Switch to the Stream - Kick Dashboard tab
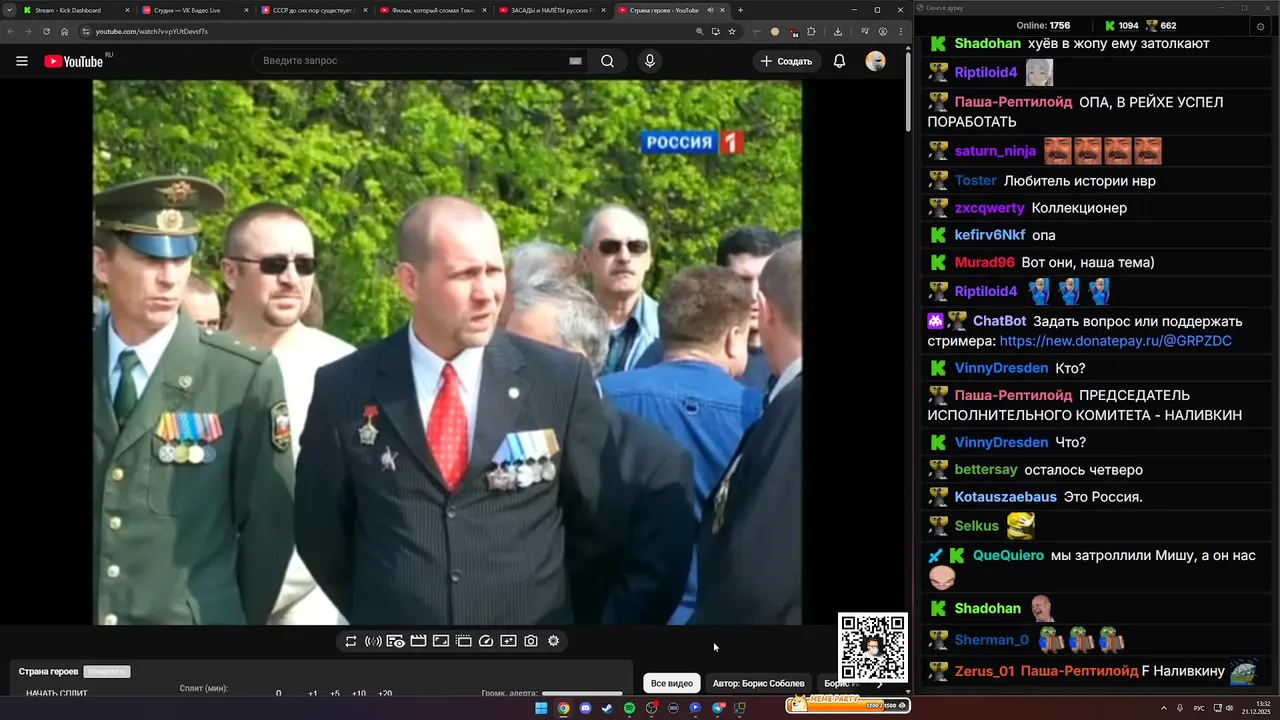 (x=76, y=10)
